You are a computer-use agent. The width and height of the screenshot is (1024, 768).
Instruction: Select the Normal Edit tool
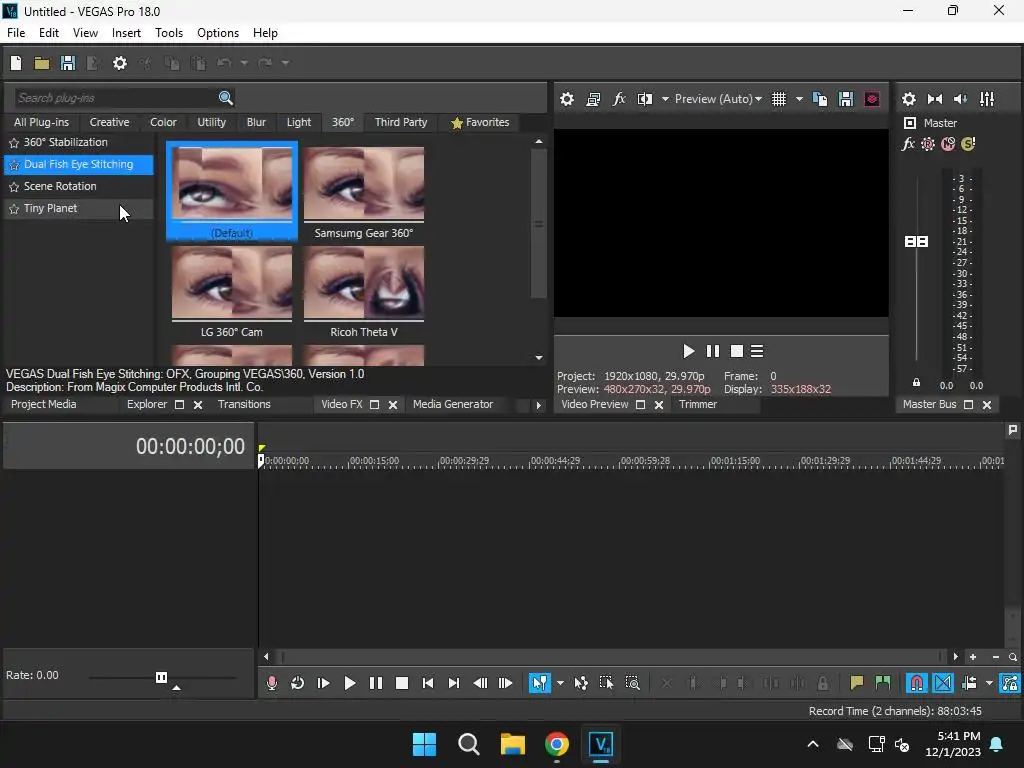pos(539,683)
